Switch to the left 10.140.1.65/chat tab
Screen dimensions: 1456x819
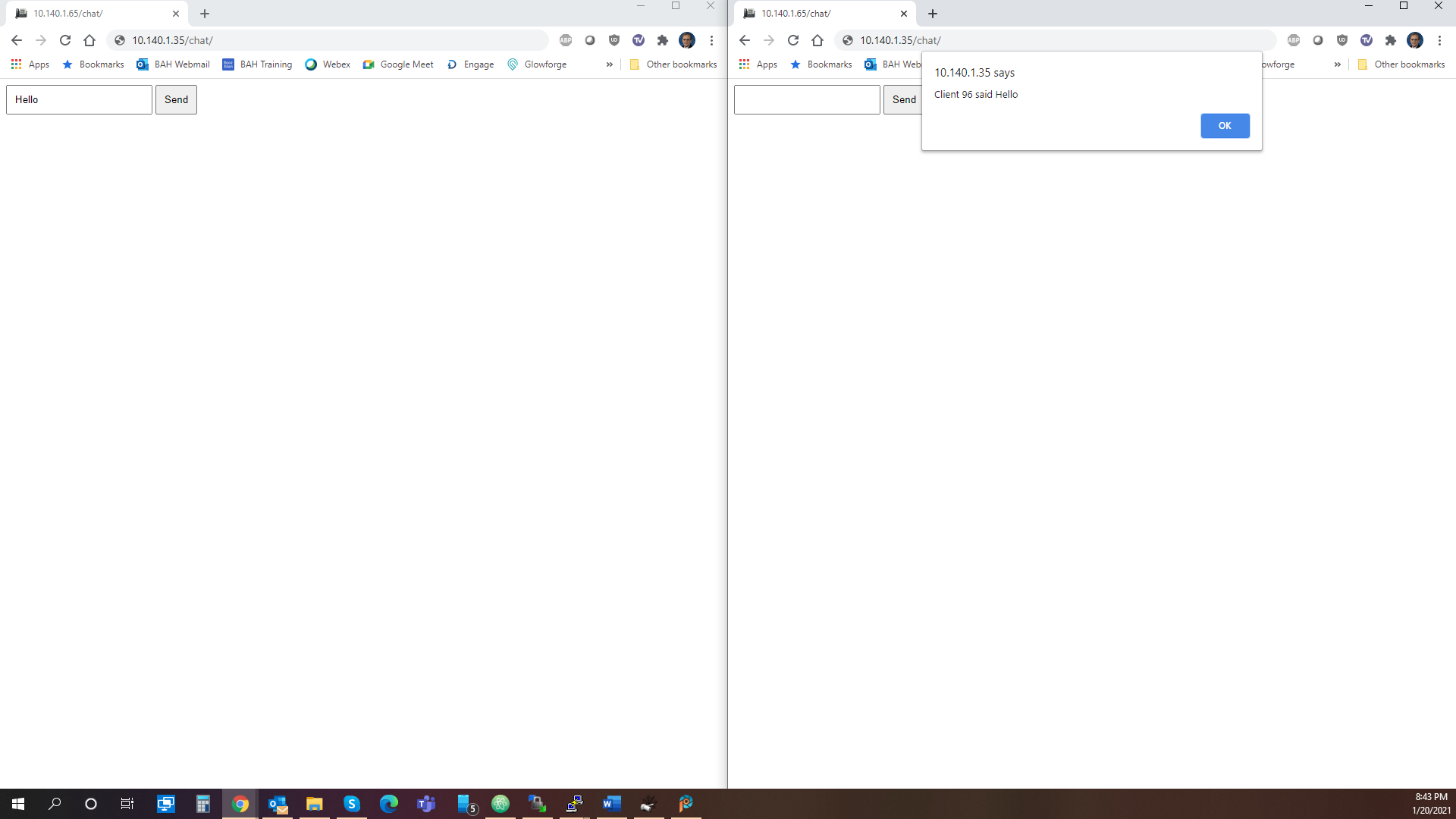[x=91, y=13]
